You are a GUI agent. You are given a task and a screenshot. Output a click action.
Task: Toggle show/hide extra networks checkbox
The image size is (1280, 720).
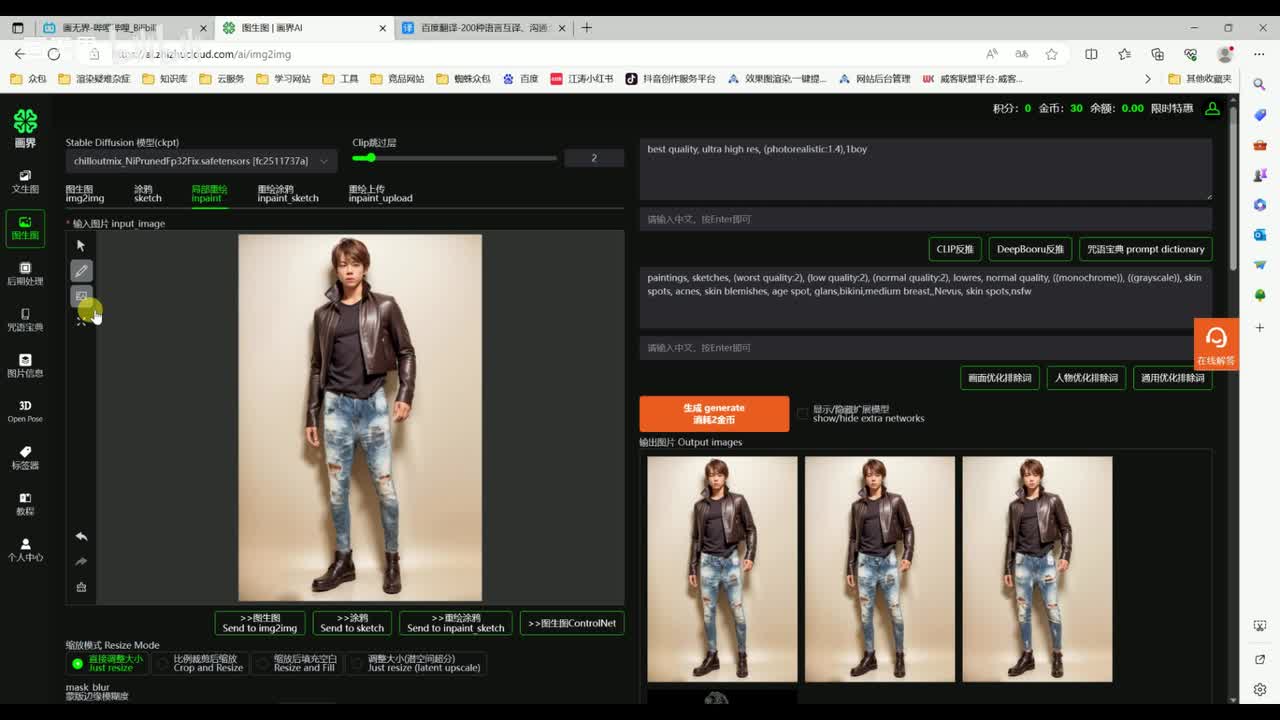tap(802, 413)
